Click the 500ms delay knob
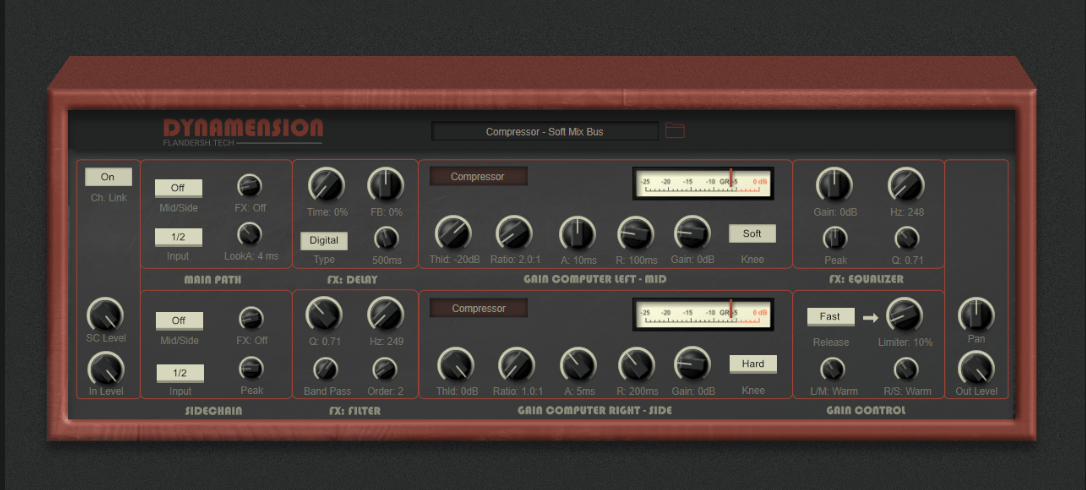This screenshot has width=1086, height=490. click(x=386, y=238)
